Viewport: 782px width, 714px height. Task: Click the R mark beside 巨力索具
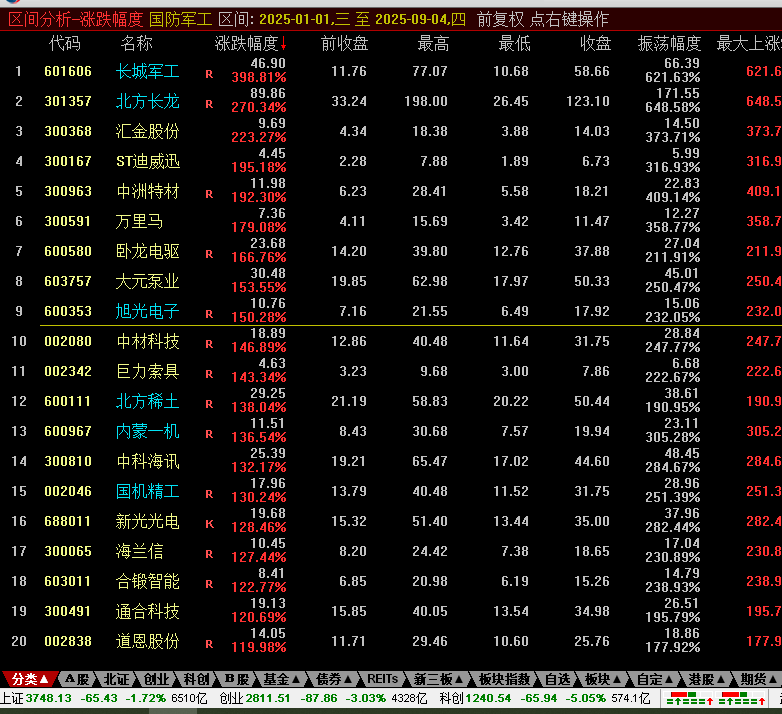click(x=209, y=374)
